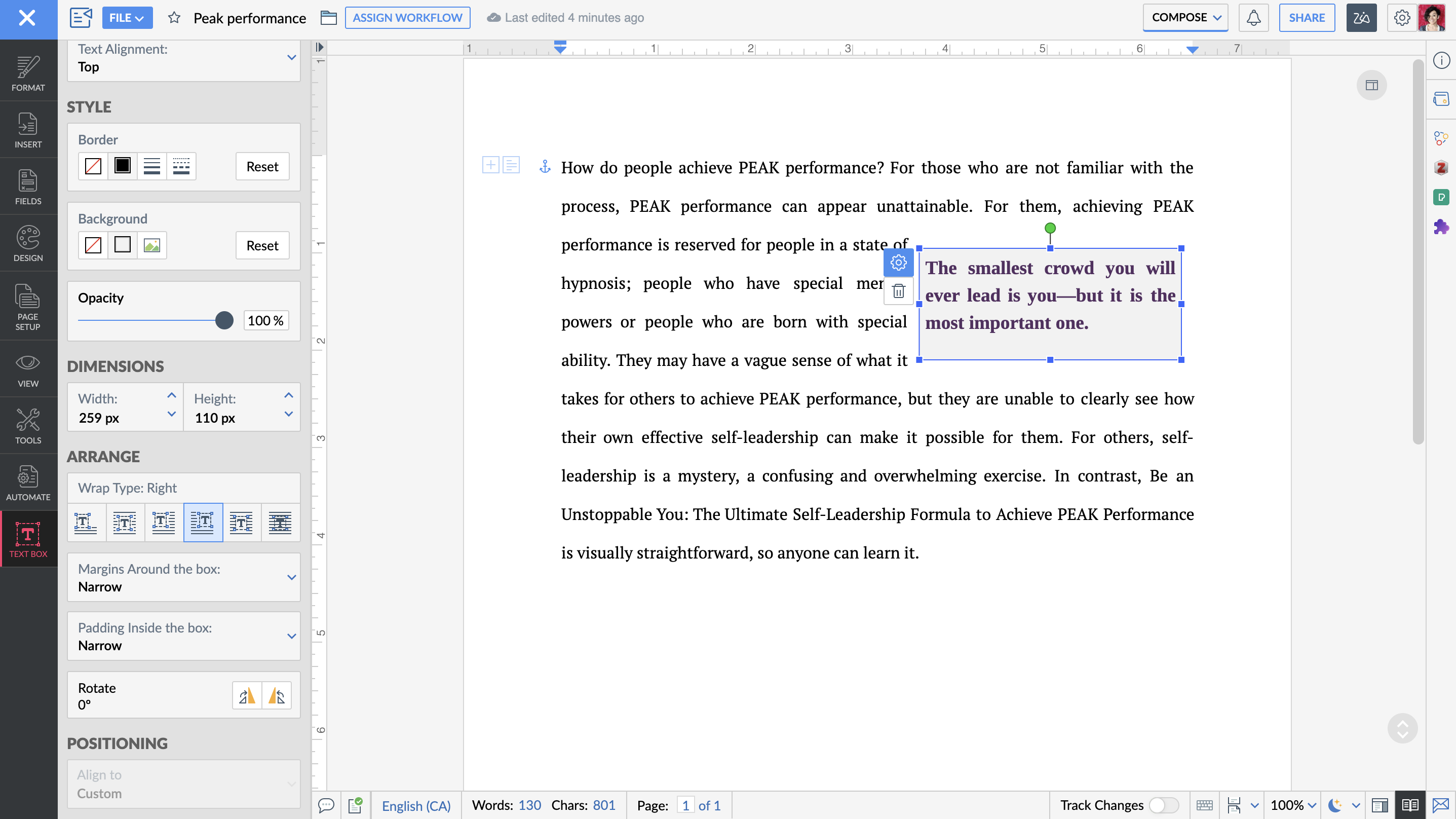Viewport: 1456px width, 819px height.
Task: Open Margins Around the box dropdown
Action: pos(291,577)
